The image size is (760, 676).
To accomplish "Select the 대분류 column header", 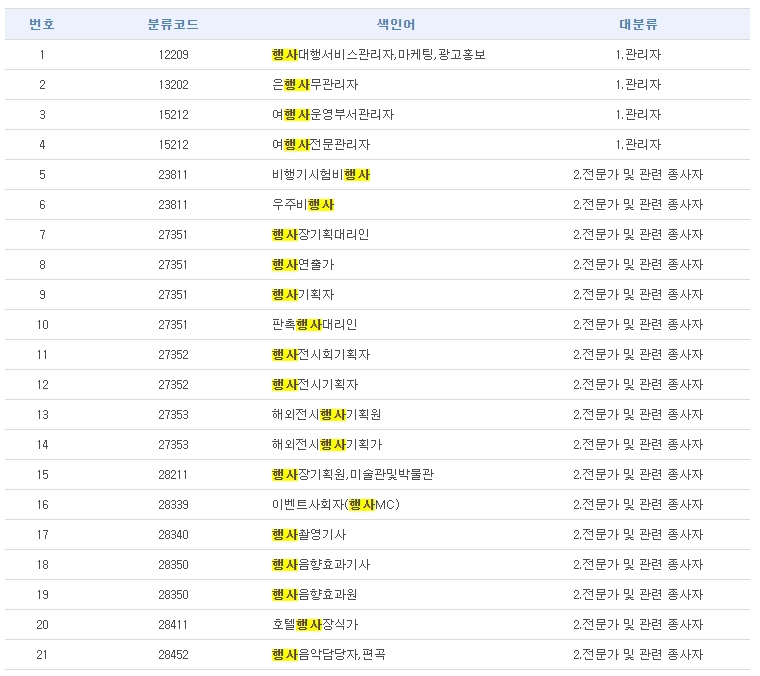I will click(x=638, y=24).
